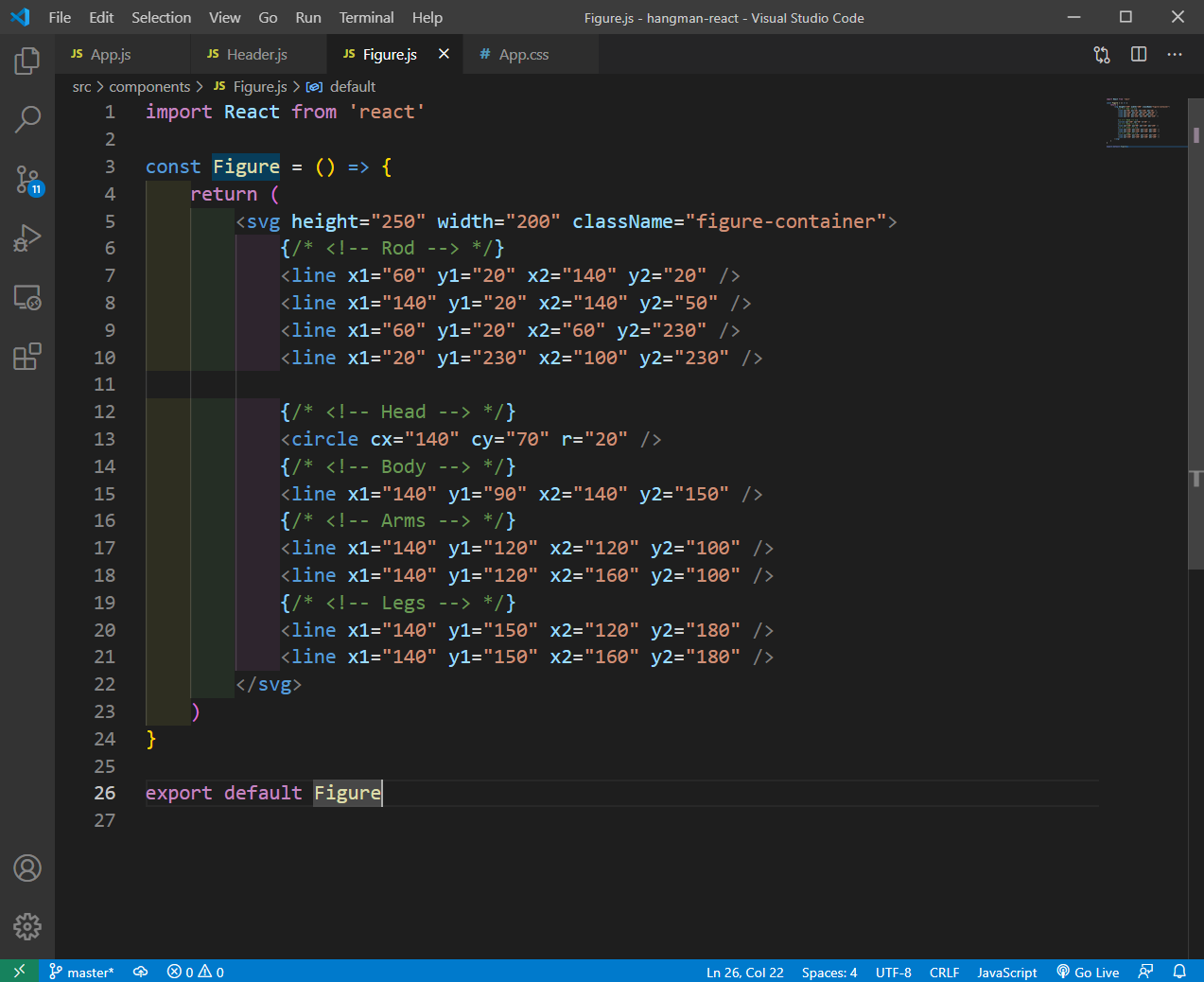Click the return keyword on line 4
This screenshot has width=1204, height=982.
tap(224, 194)
